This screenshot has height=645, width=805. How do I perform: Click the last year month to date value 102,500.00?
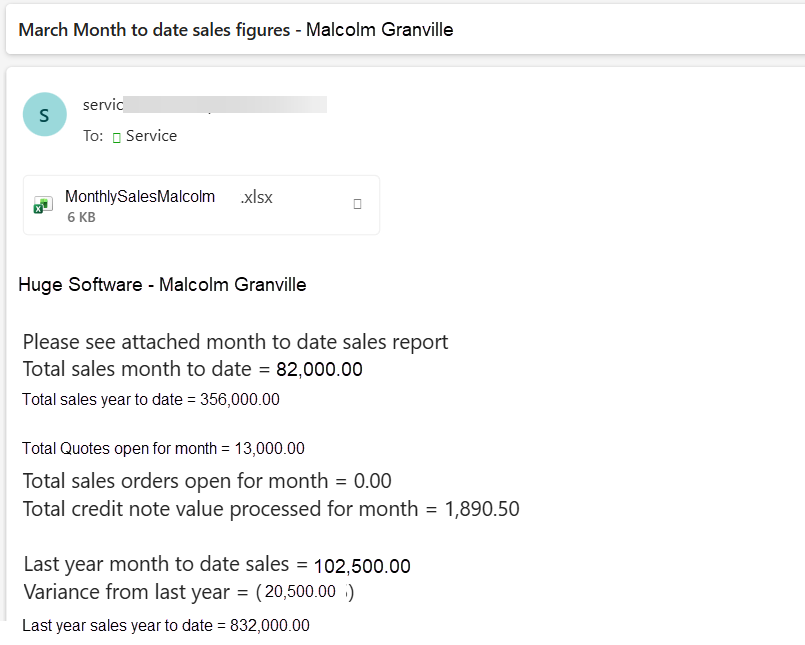click(x=362, y=566)
